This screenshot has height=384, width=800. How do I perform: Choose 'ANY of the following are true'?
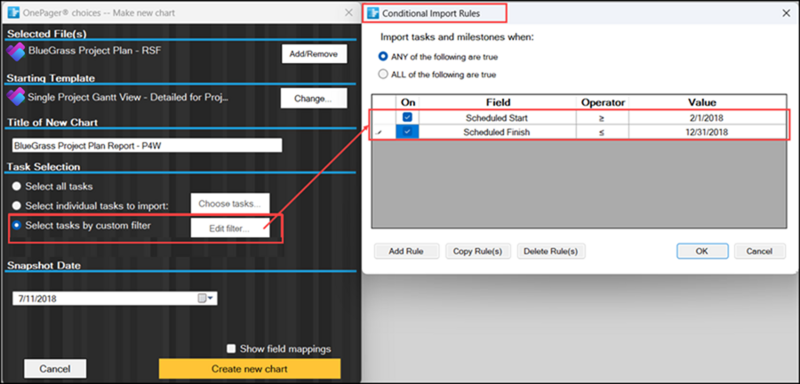pyautogui.click(x=383, y=57)
